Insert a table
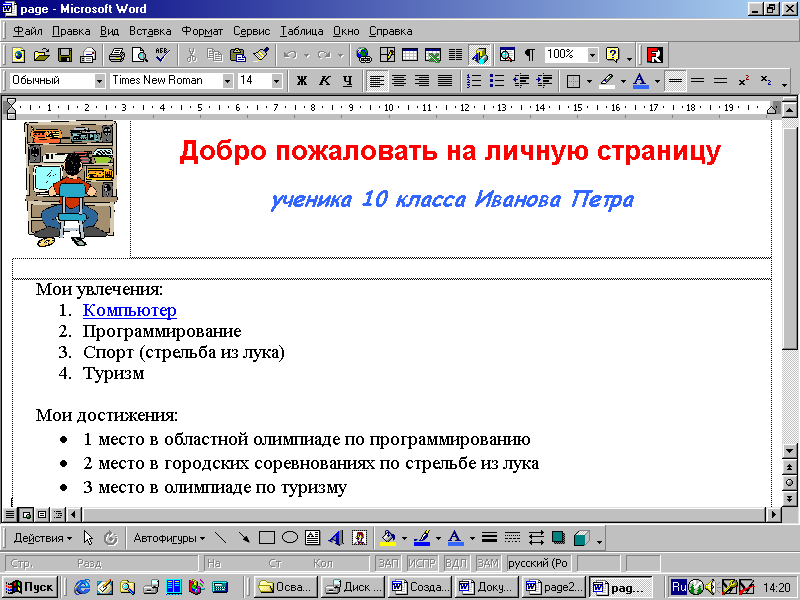The height and width of the screenshot is (600, 800). 410,55
